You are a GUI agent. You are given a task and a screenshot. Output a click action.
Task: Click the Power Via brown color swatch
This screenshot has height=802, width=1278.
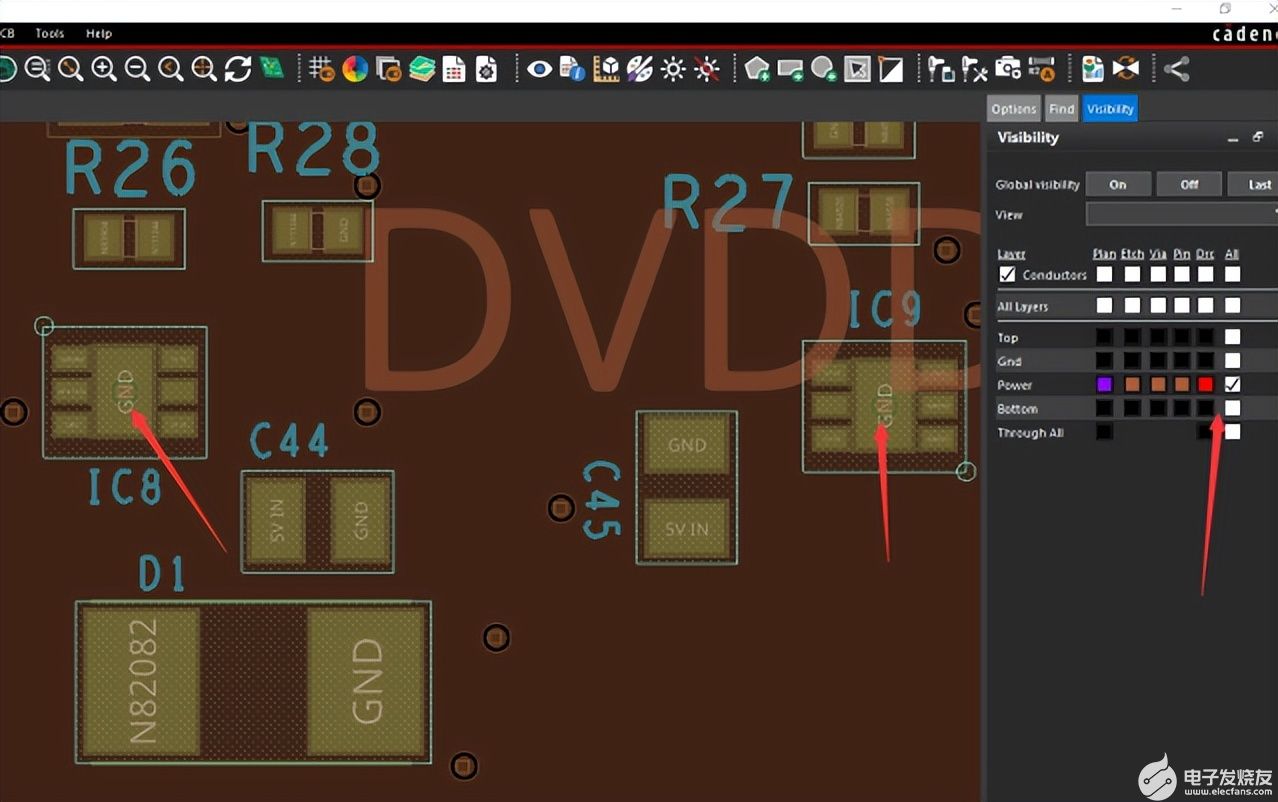coord(1158,384)
